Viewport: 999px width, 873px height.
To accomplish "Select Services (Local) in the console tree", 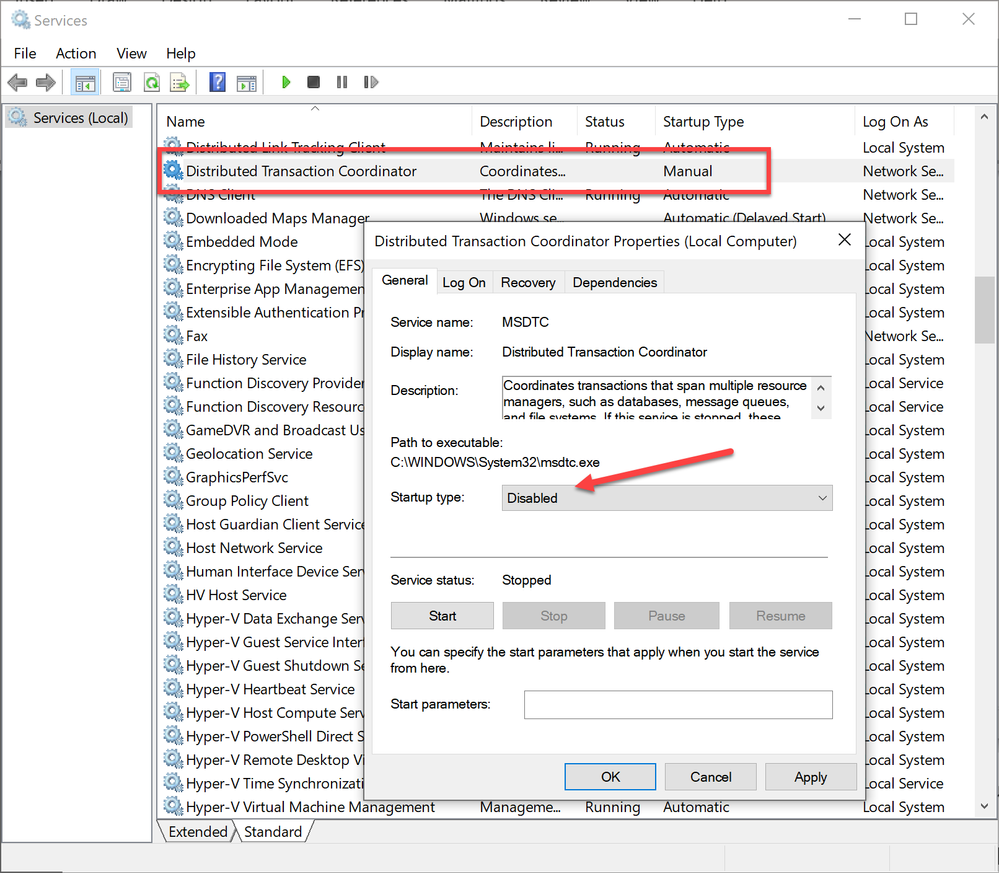I will (x=69, y=118).
